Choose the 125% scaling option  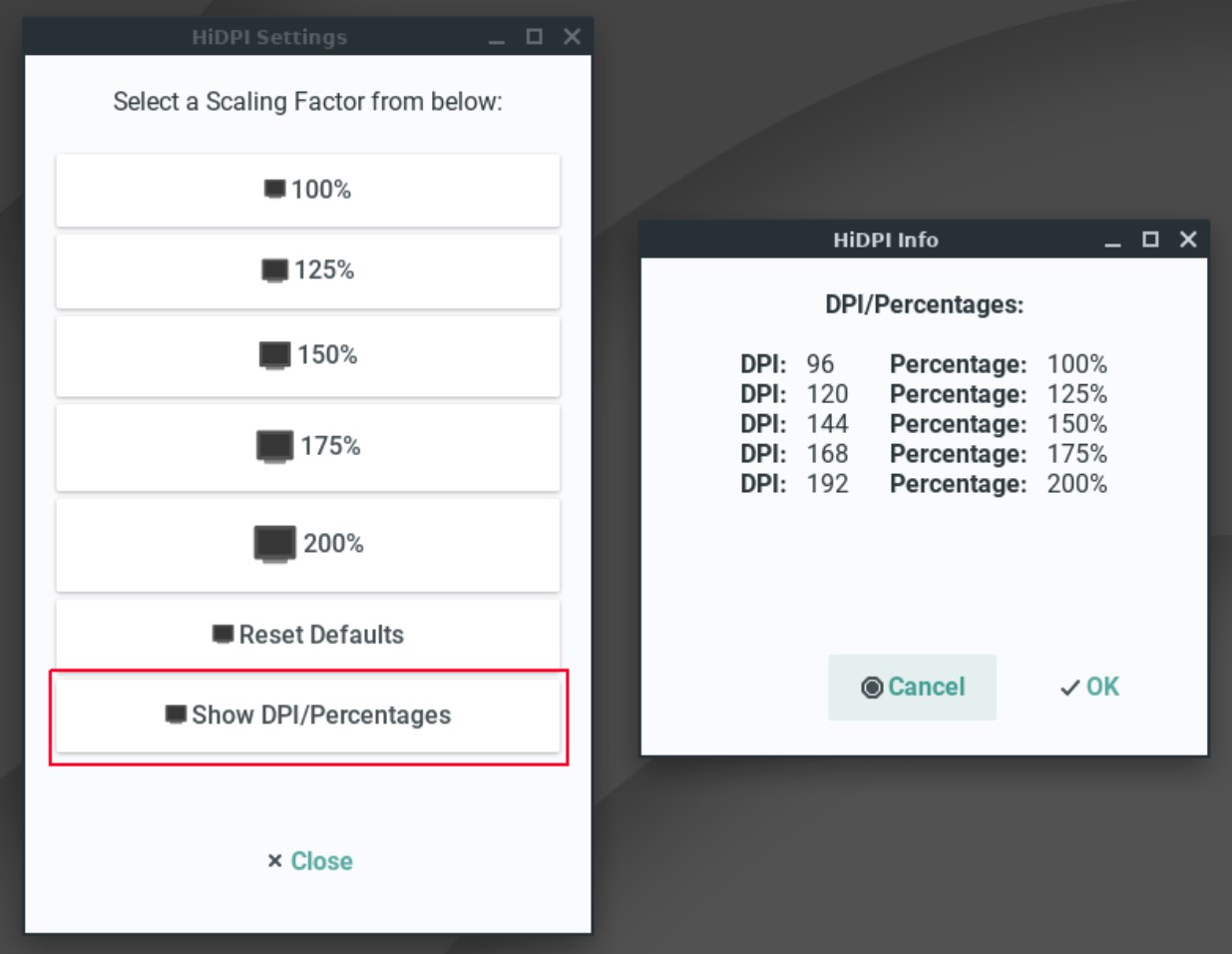pyautogui.click(x=307, y=270)
